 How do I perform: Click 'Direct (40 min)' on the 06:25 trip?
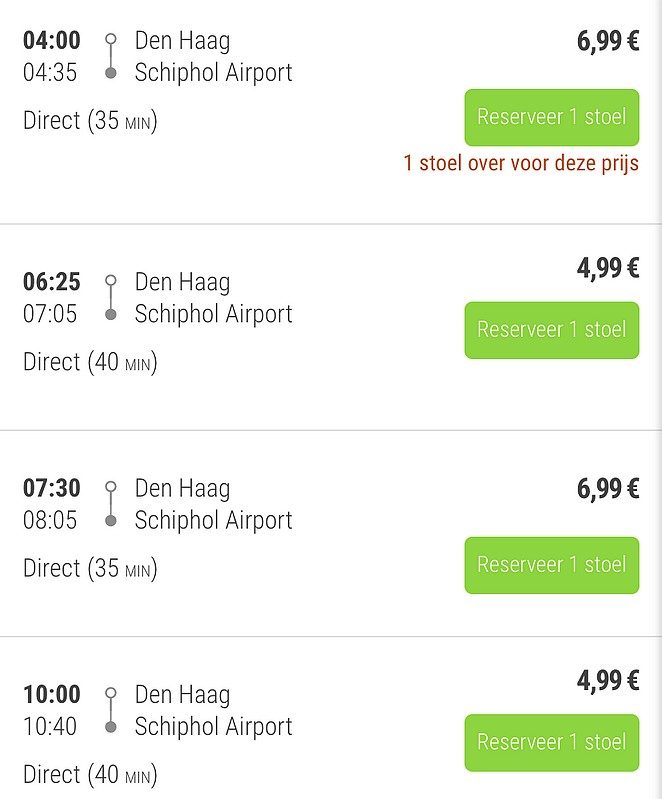[90, 362]
